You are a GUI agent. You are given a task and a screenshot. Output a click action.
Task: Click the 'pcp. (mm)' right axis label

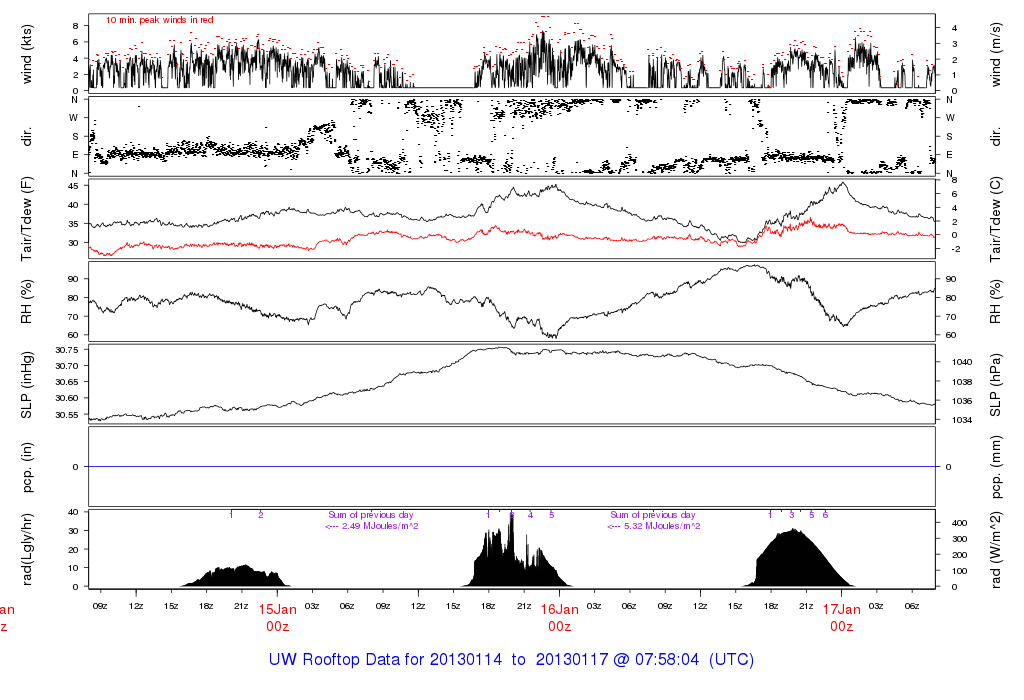click(997, 466)
